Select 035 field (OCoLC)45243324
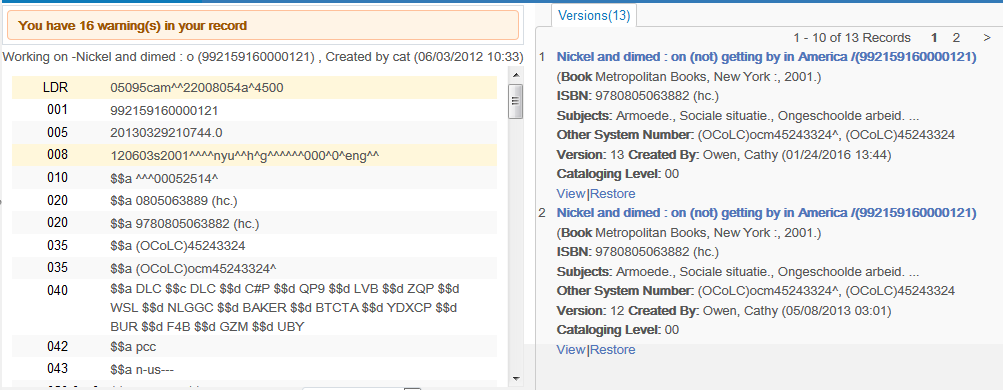This screenshot has height=390, width=1003. tap(178, 246)
